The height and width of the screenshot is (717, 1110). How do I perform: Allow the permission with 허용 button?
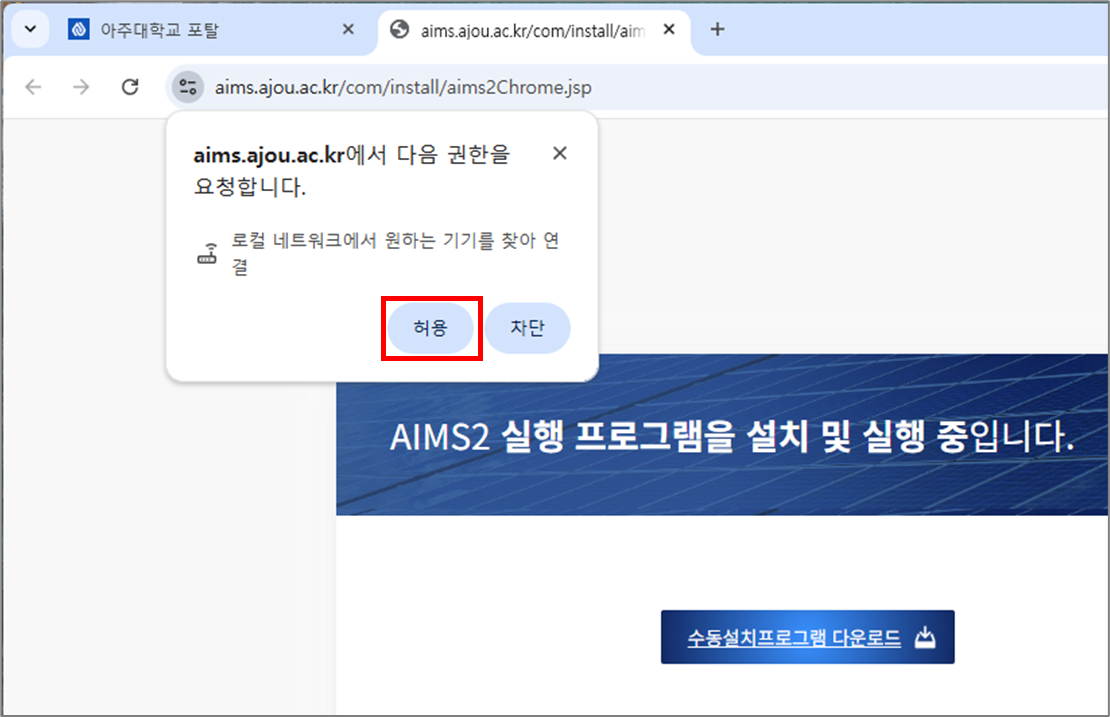click(x=431, y=328)
